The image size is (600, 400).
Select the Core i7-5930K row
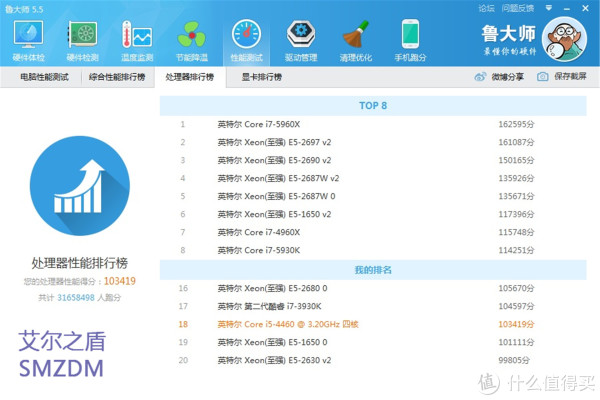pyautogui.click(x=373, y=250)
